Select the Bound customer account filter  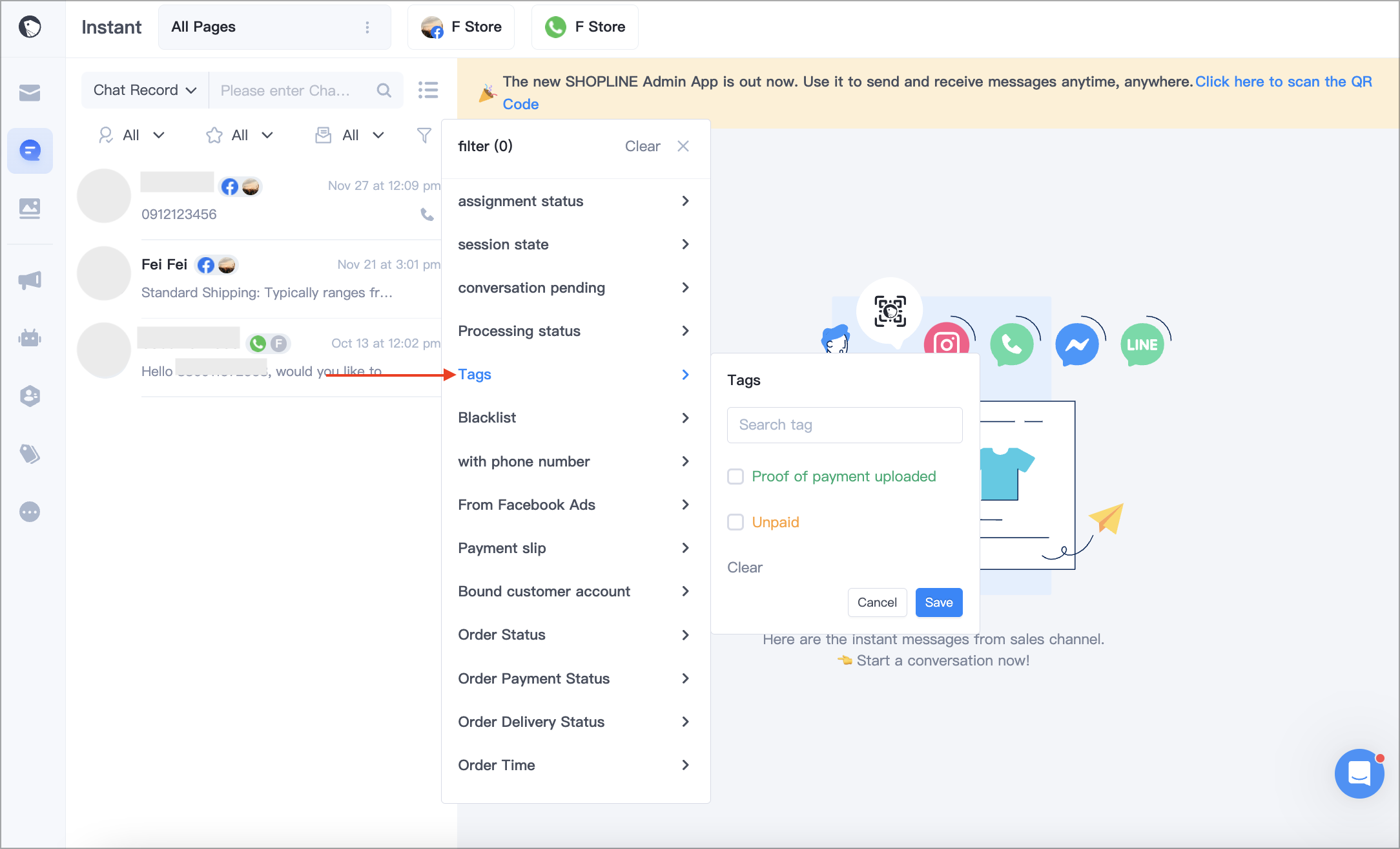(575, 591)
